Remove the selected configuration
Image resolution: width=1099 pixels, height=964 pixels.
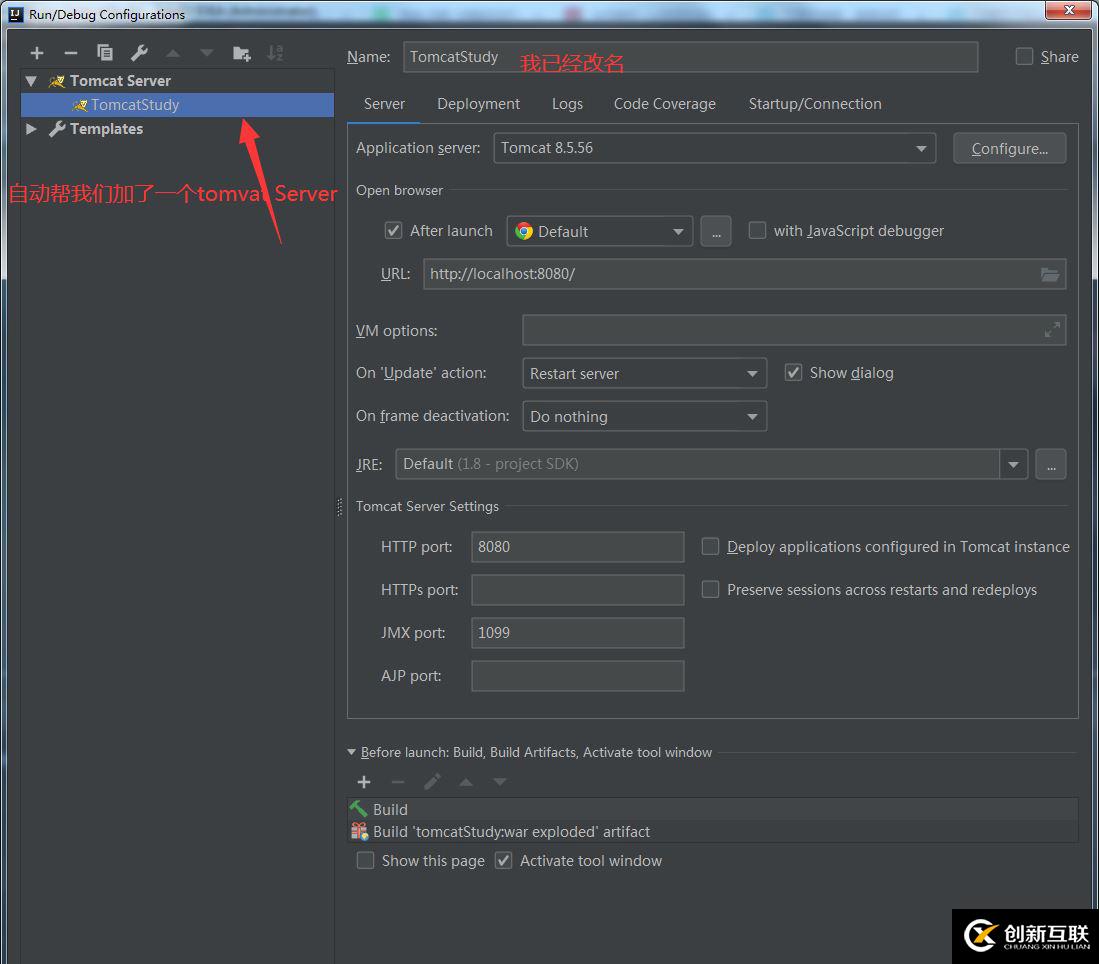point(71,53)
